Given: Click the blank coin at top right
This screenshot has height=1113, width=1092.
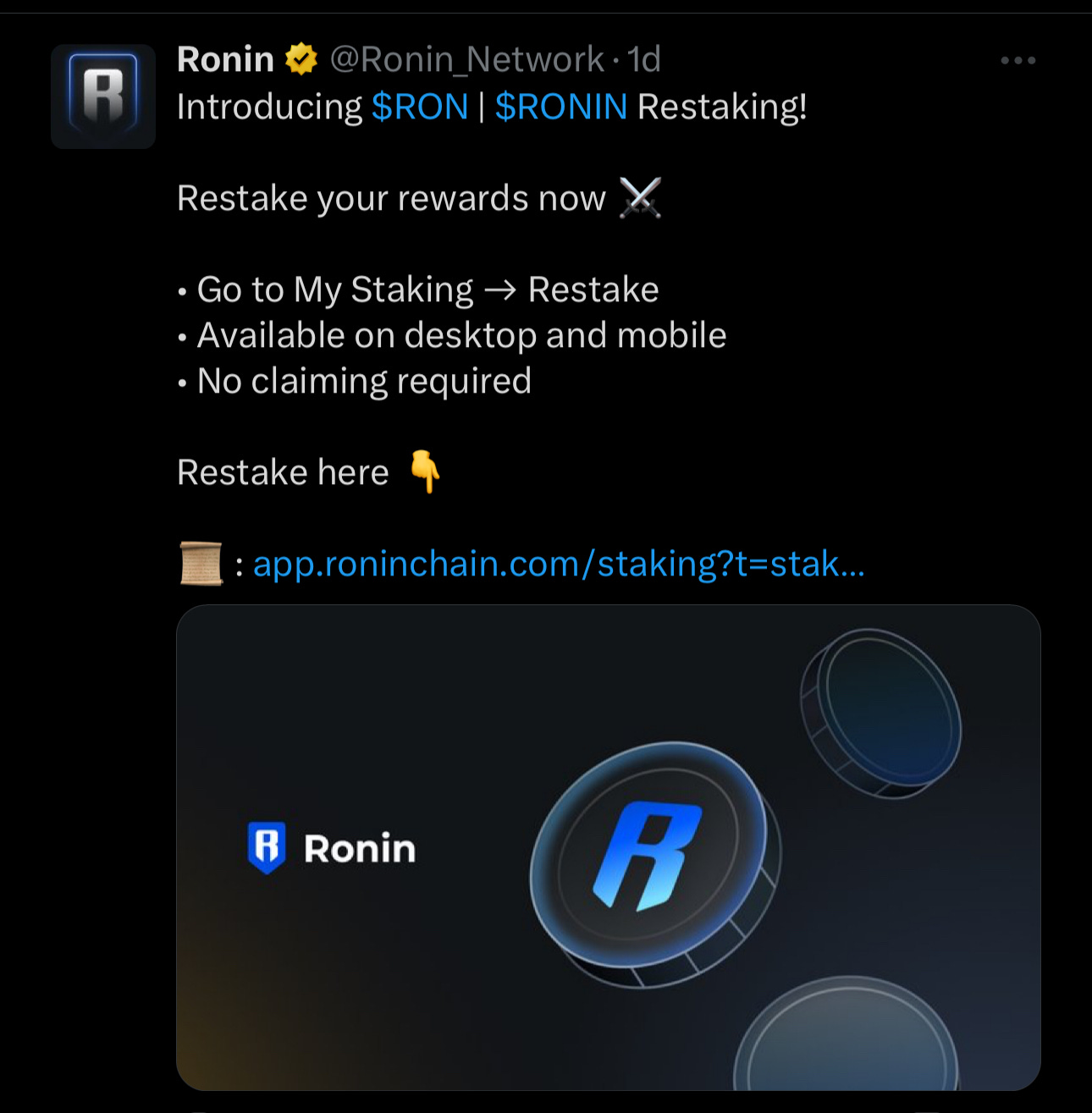Looking at the screenshot, I should point(881,713).
